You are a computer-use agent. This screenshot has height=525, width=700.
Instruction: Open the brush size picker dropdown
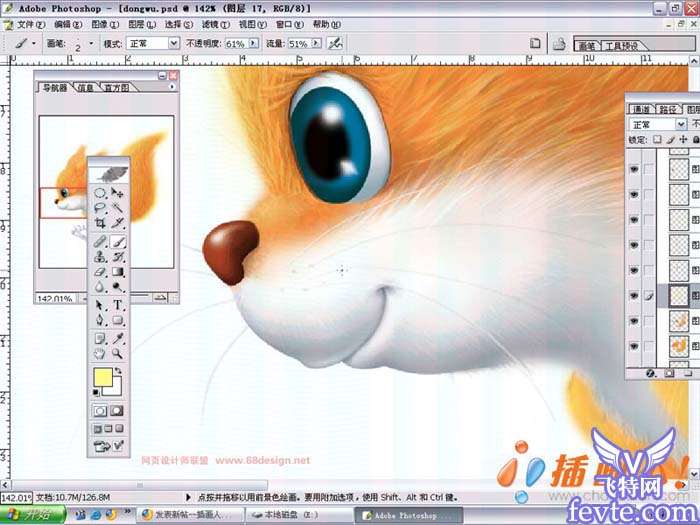91,43
